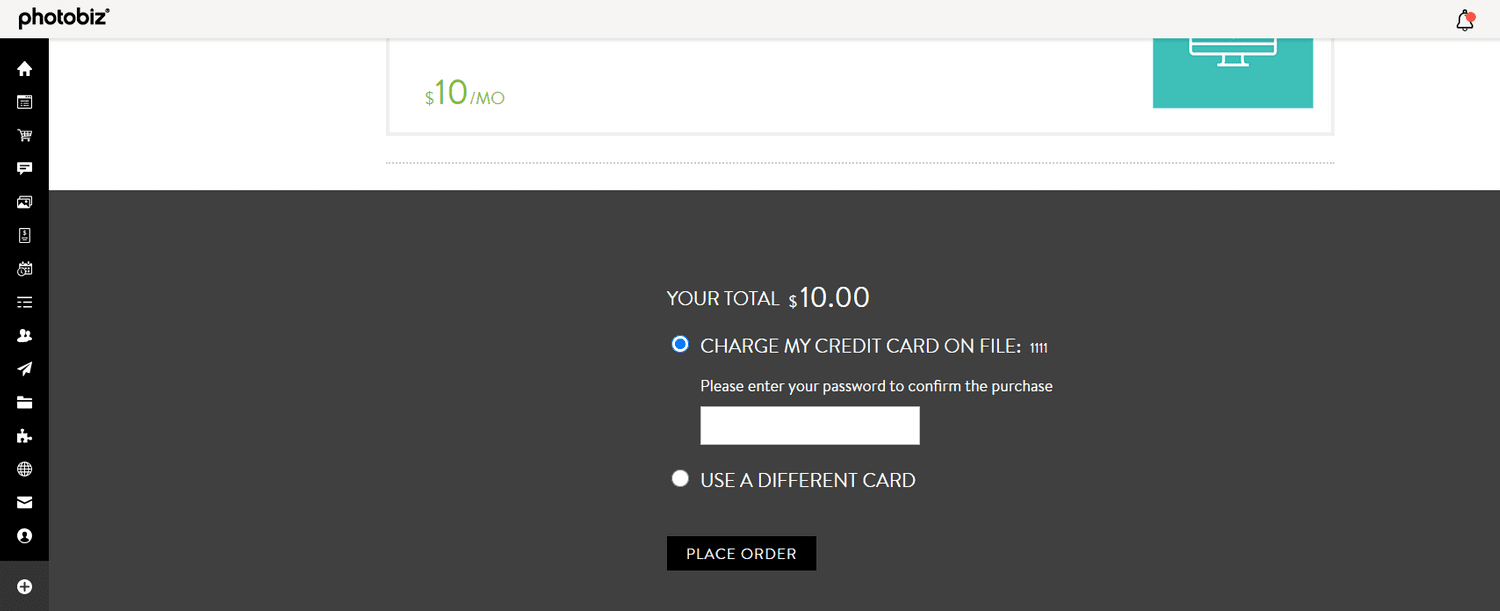
Task: Go to the Home sidebar icon
Action: coord(25,69)
